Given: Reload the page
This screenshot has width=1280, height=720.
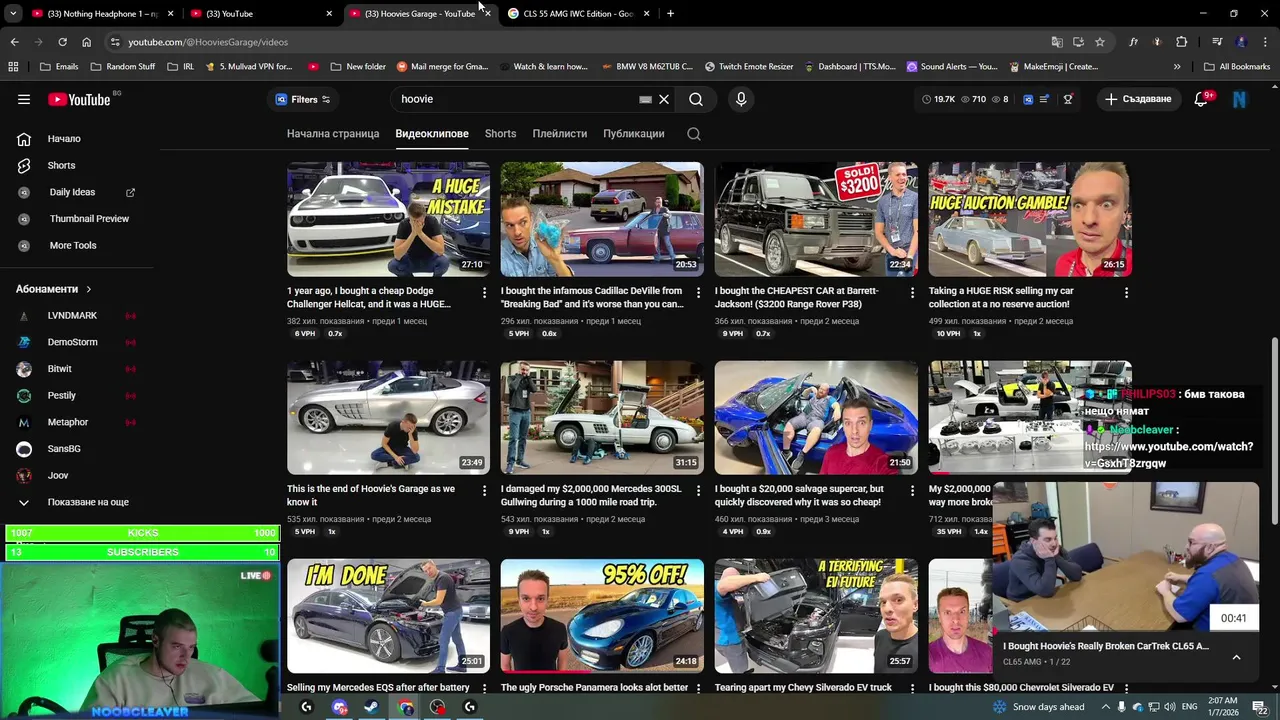Looking at the screenshot, I should 62,42.
